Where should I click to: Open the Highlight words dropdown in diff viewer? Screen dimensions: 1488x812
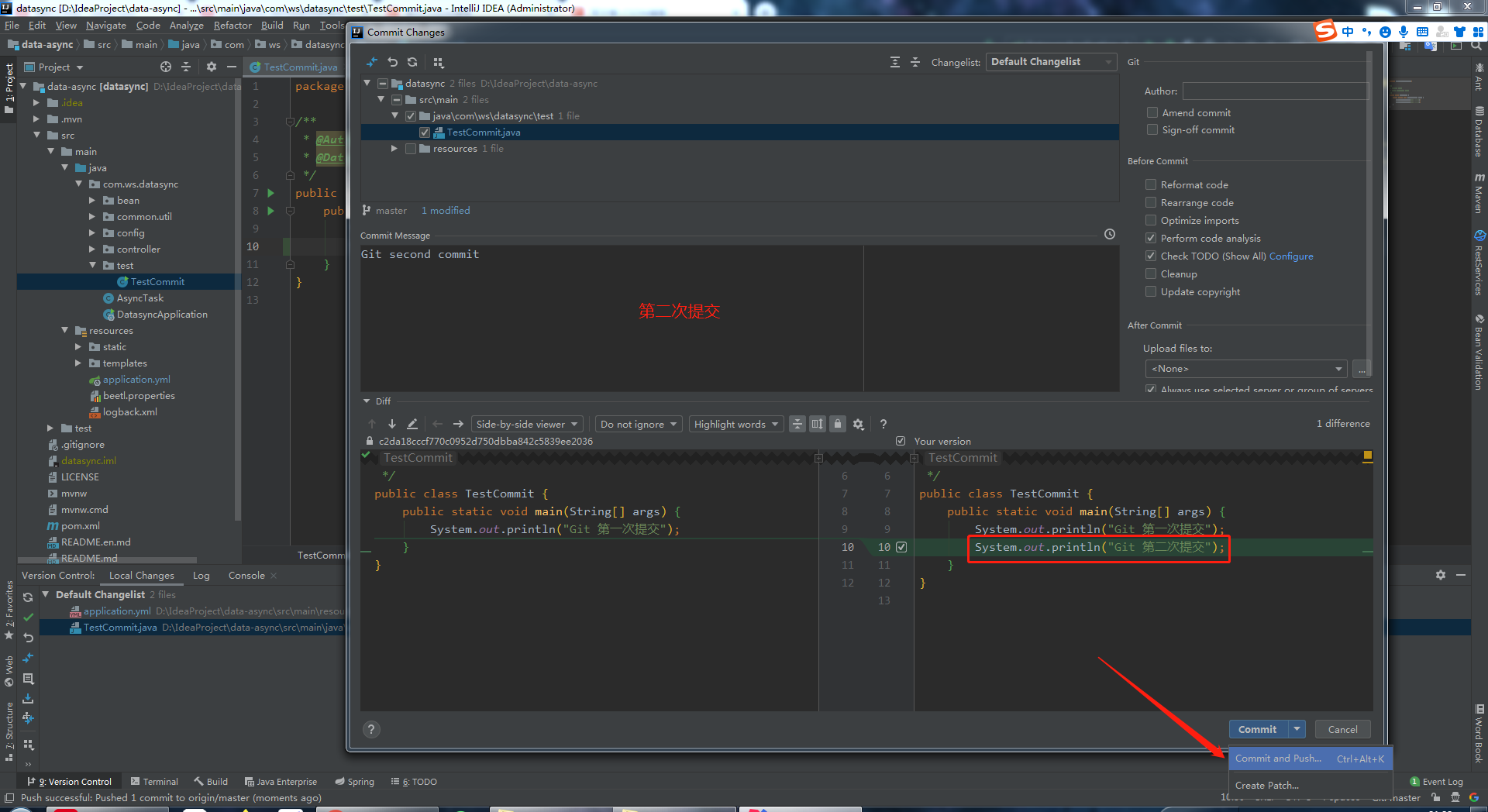click(735, 424)
